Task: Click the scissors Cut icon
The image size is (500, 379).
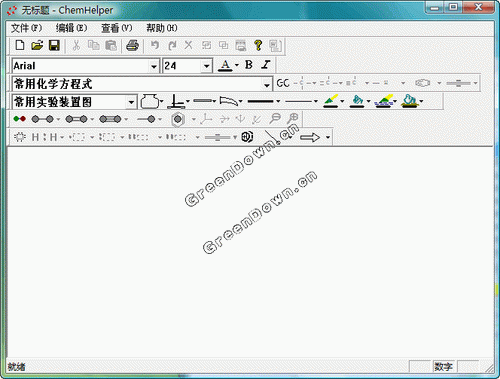Action: (76, 45)
